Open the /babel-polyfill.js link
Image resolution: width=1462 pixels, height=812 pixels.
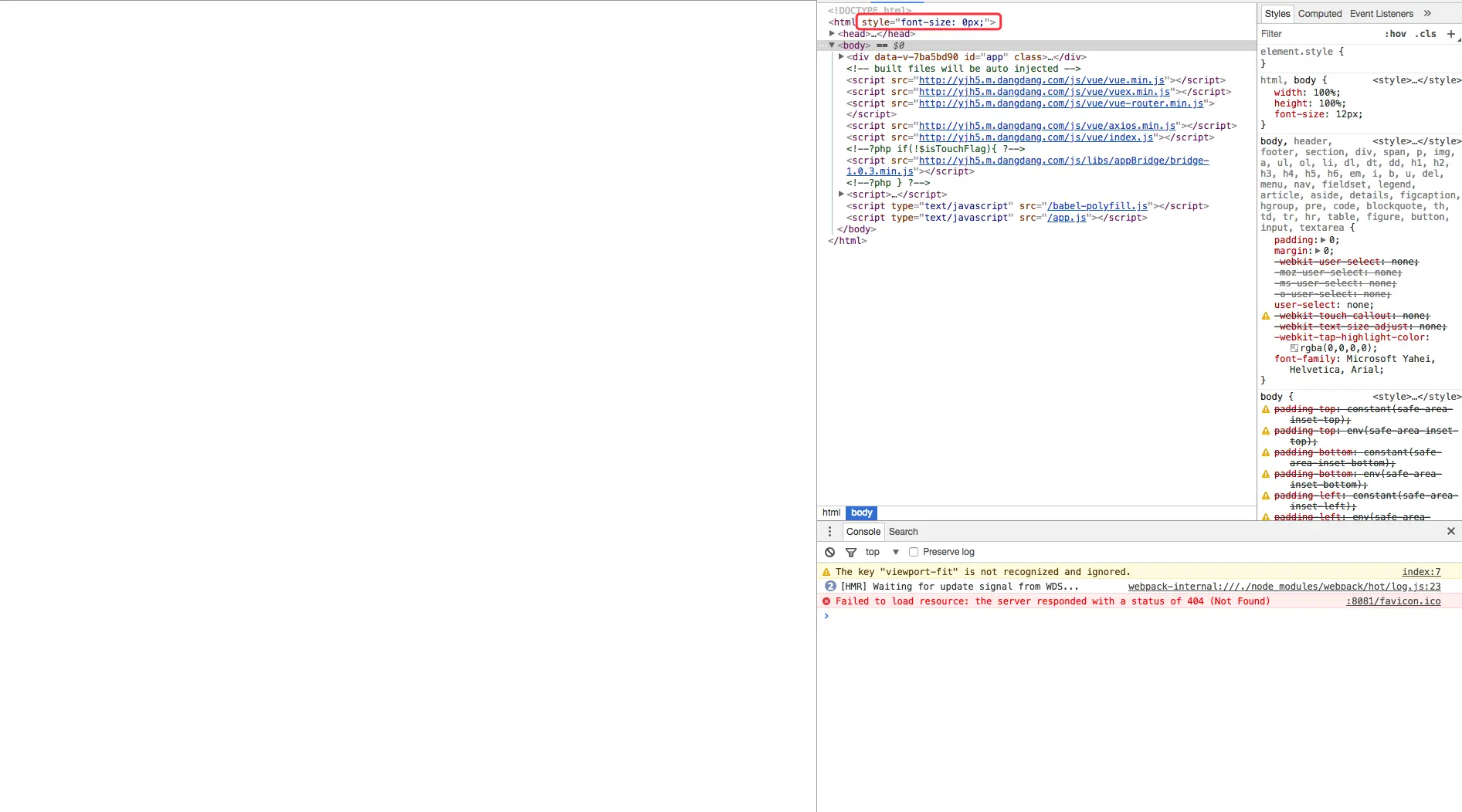(x=1097, y=206)
